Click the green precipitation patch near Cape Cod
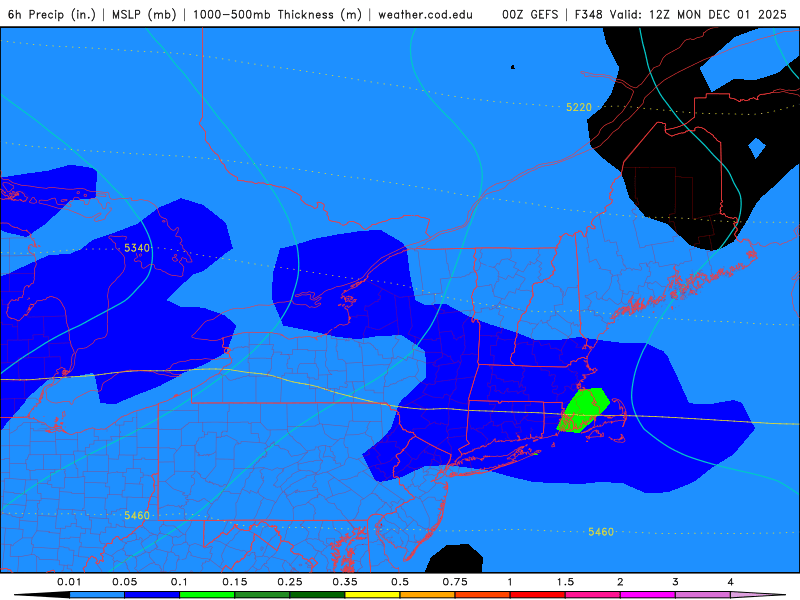The height and width of the screenshot is (600, 800). 583,411
